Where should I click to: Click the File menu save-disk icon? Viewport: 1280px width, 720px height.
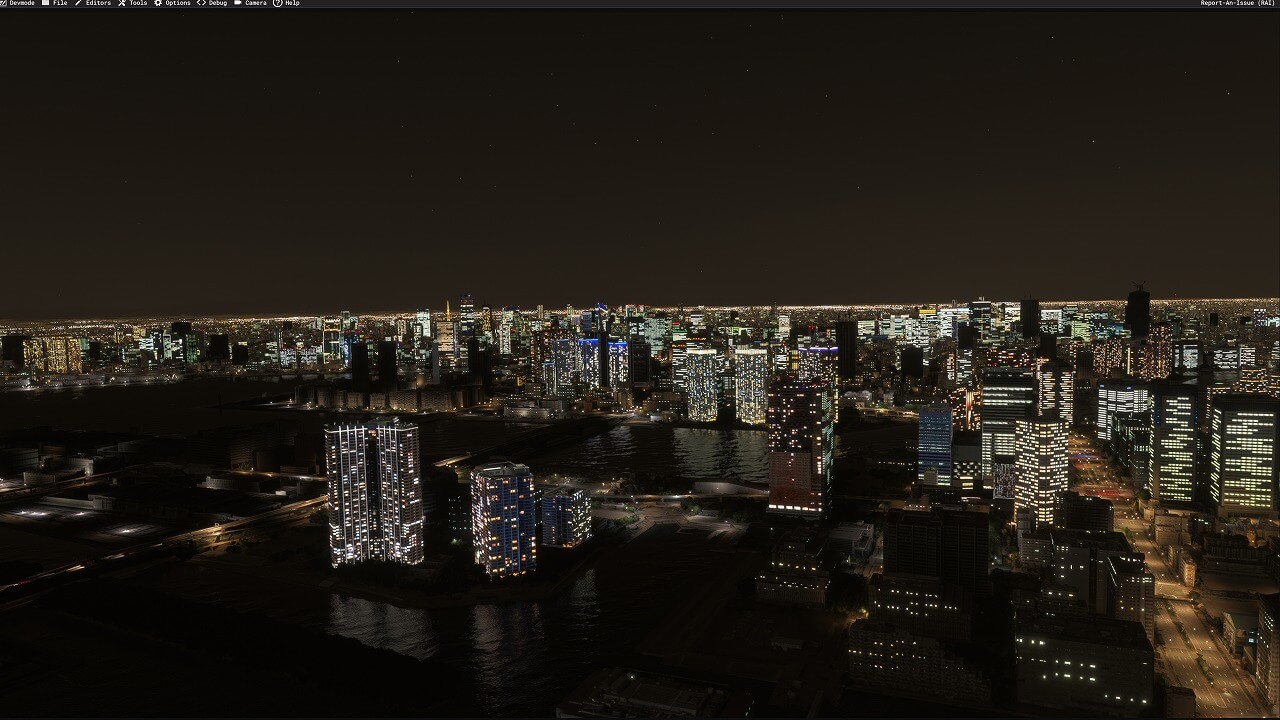coord(45,3)
